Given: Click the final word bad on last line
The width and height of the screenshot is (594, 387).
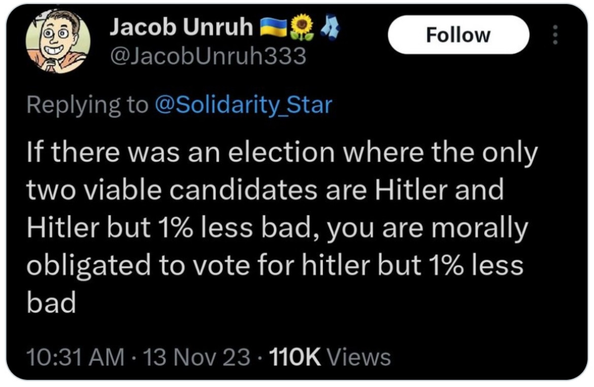Looking at the screenshot, I should coord(51,303).
